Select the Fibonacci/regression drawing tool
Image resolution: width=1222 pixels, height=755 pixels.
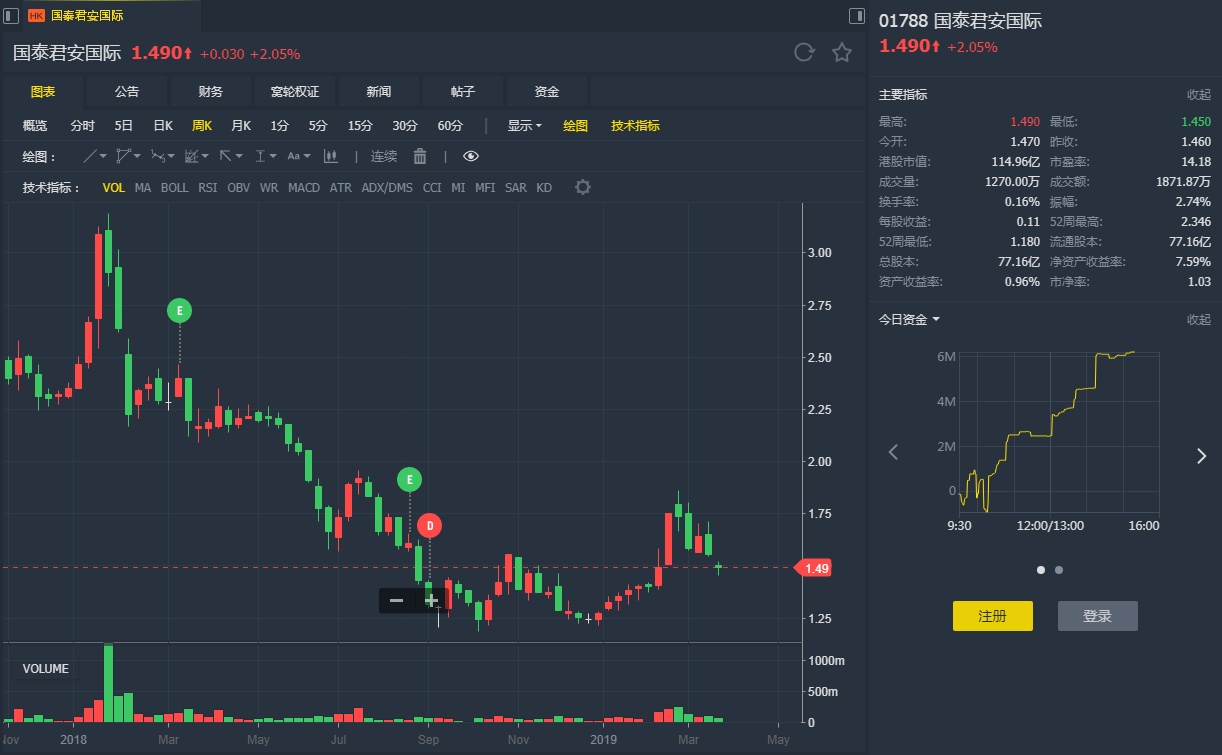point(192,156)
